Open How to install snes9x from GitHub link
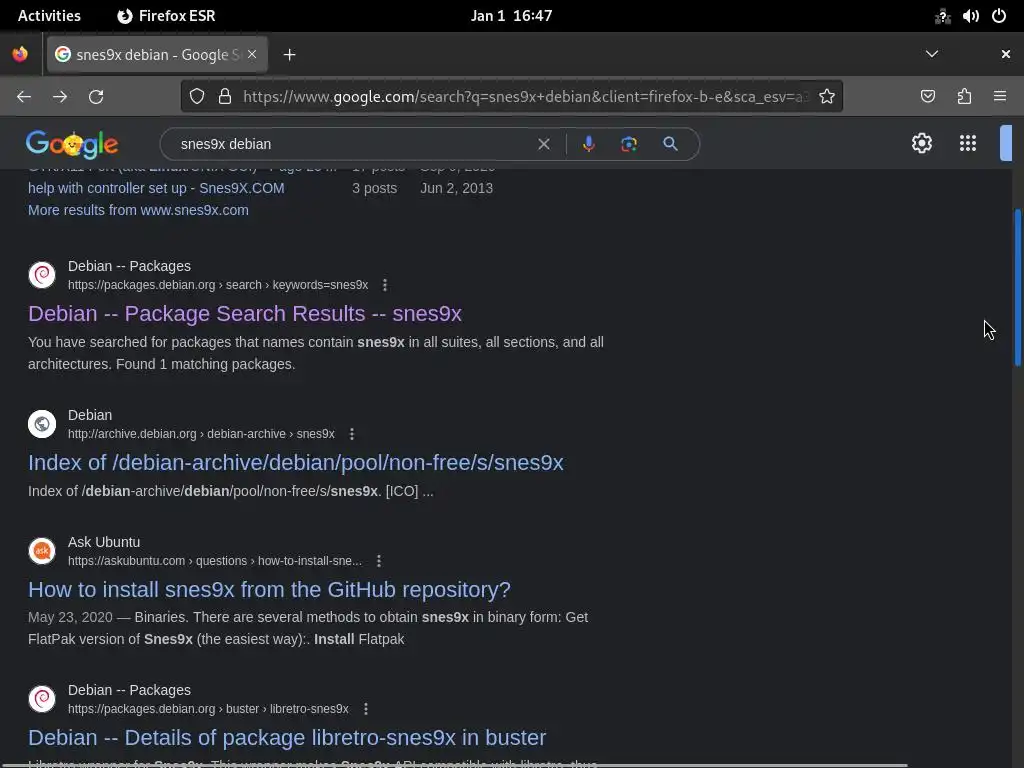 (269, 590)
